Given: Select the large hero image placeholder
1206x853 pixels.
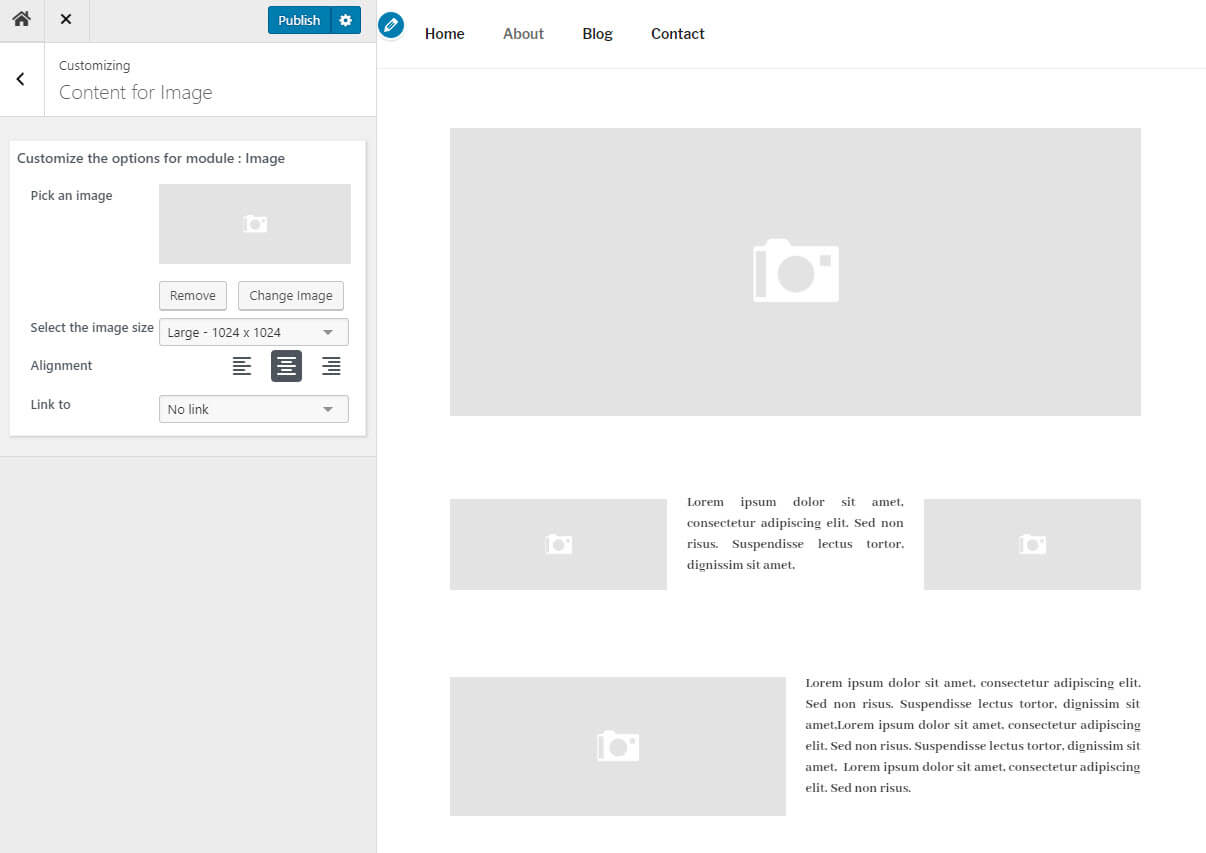Looking at the screenshot, I should (795, 271).
